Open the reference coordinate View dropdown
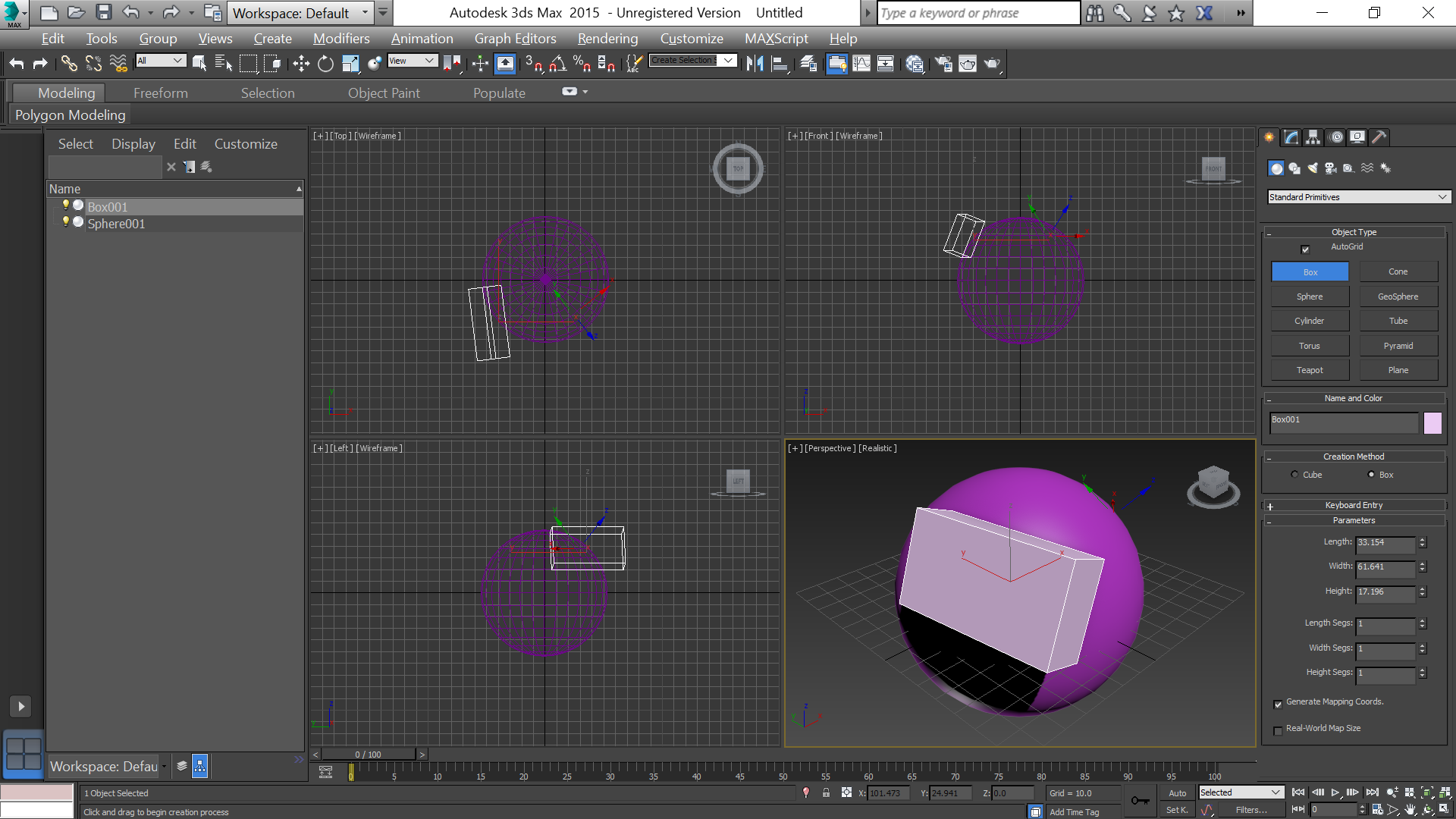 (x=413, y=61)
